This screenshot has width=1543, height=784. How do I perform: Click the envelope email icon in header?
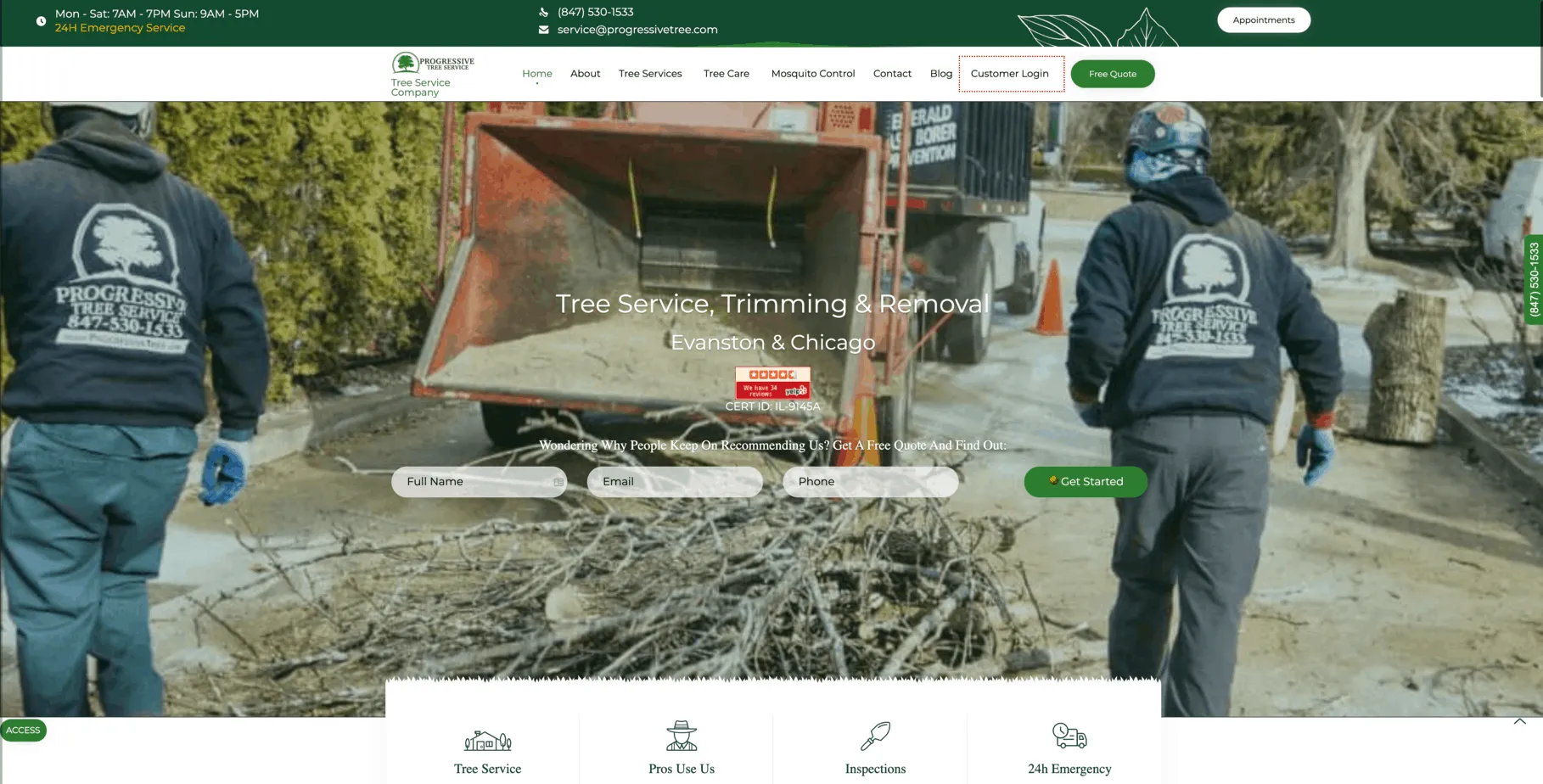tap(543, 30)
